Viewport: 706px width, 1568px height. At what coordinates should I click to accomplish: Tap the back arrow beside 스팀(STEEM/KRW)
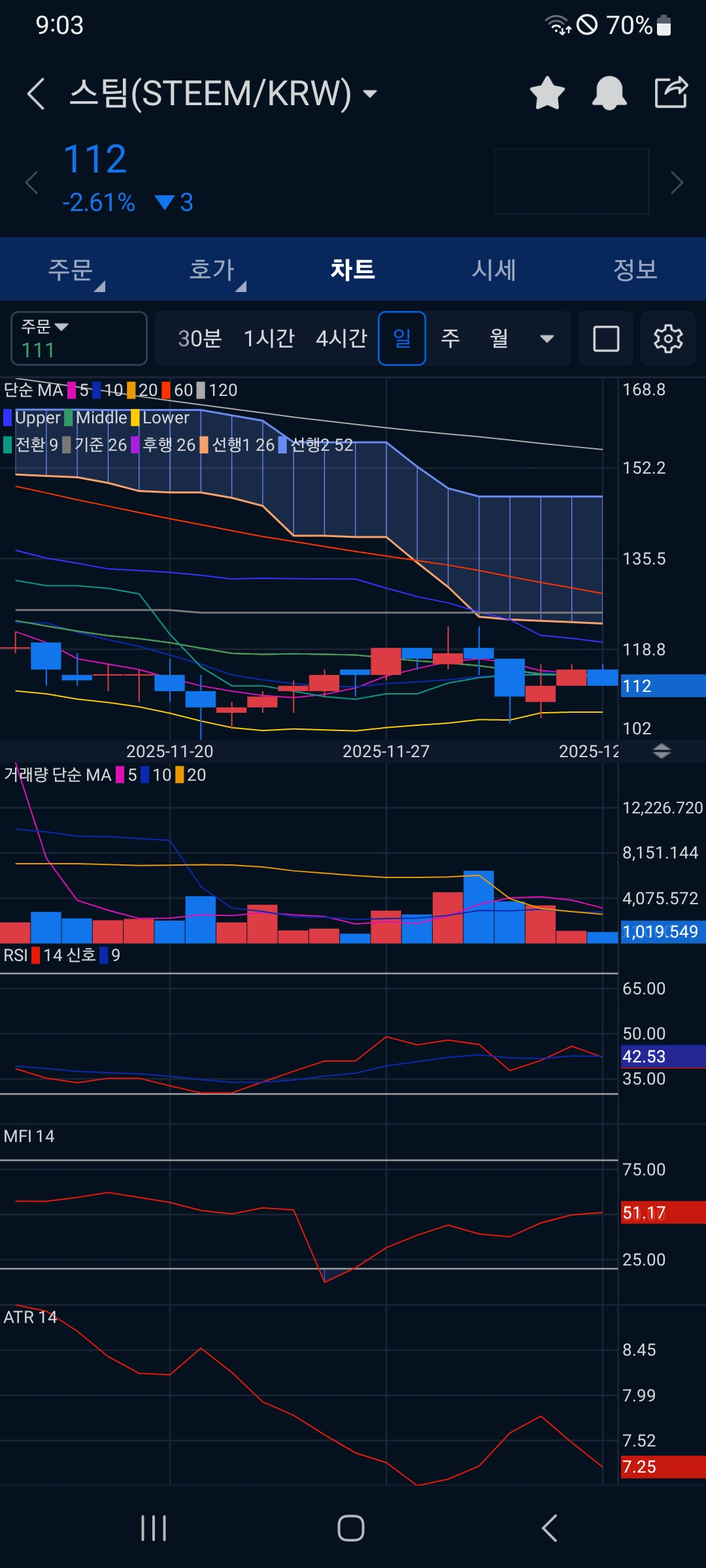tap(37, 93)
